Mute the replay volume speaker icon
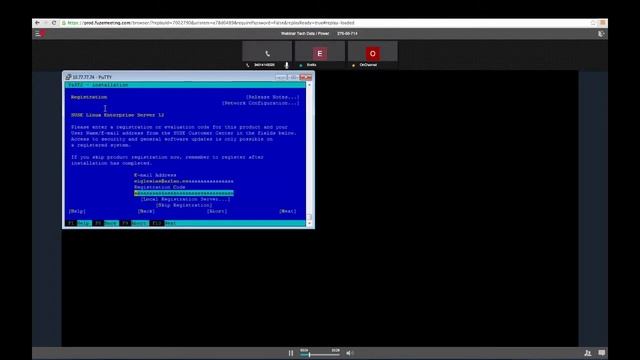The width and height of the screenshot is (640, 360). (x=349, y=353)
